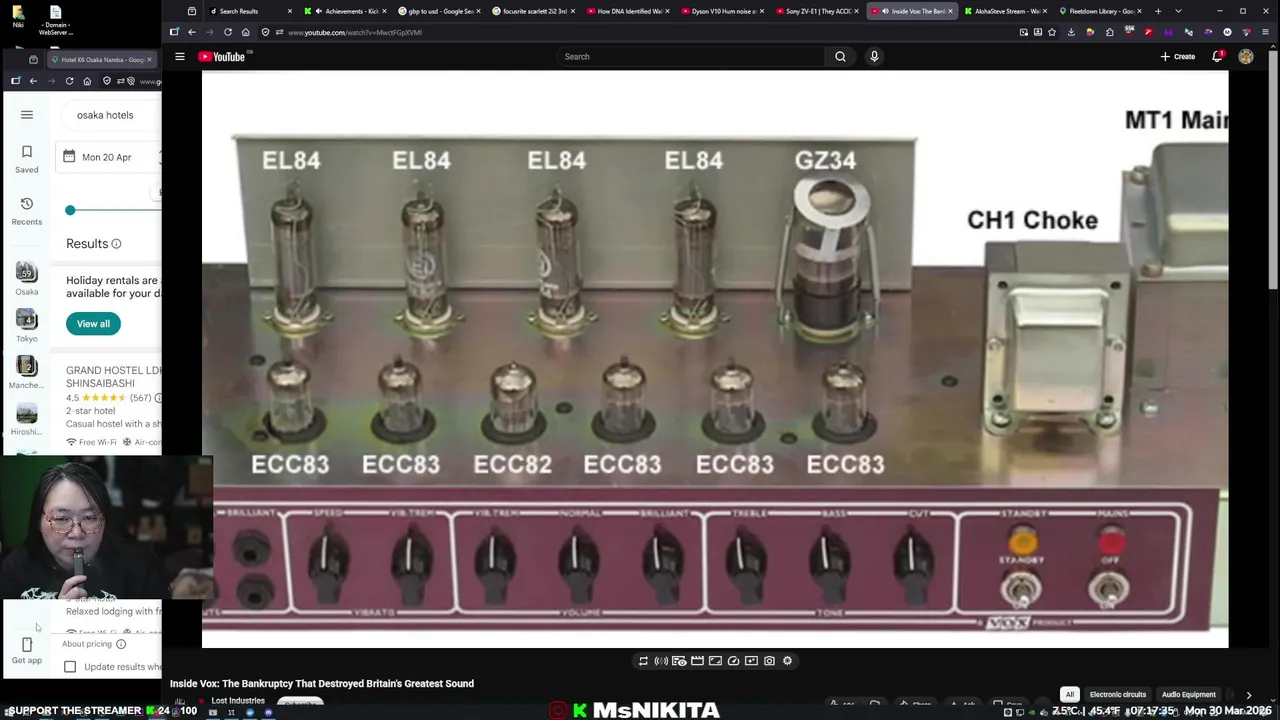Go back in the Google Maps window

tap(33, 81)
